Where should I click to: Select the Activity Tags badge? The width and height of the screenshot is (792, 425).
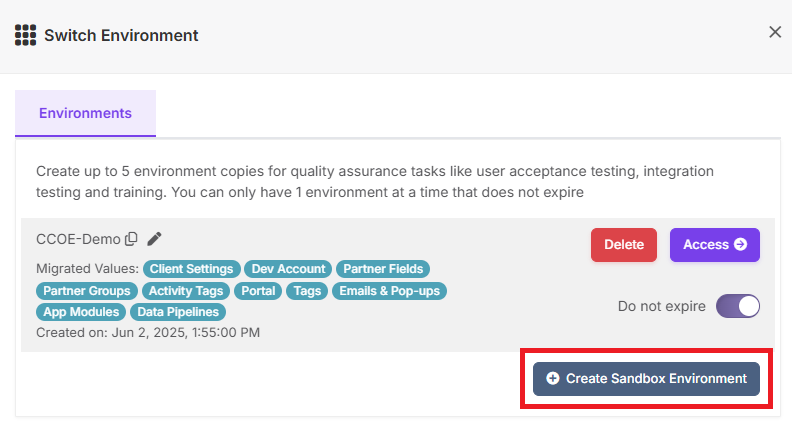coord(186,291)
